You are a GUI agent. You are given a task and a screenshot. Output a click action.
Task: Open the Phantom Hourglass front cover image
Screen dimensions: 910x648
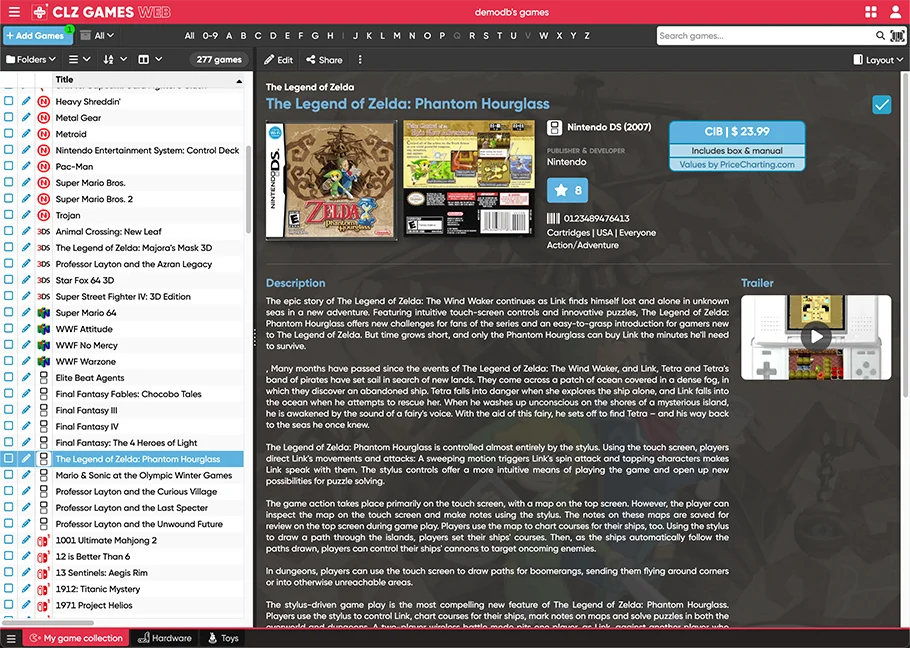pyautogui.click(x=331, y=180)
